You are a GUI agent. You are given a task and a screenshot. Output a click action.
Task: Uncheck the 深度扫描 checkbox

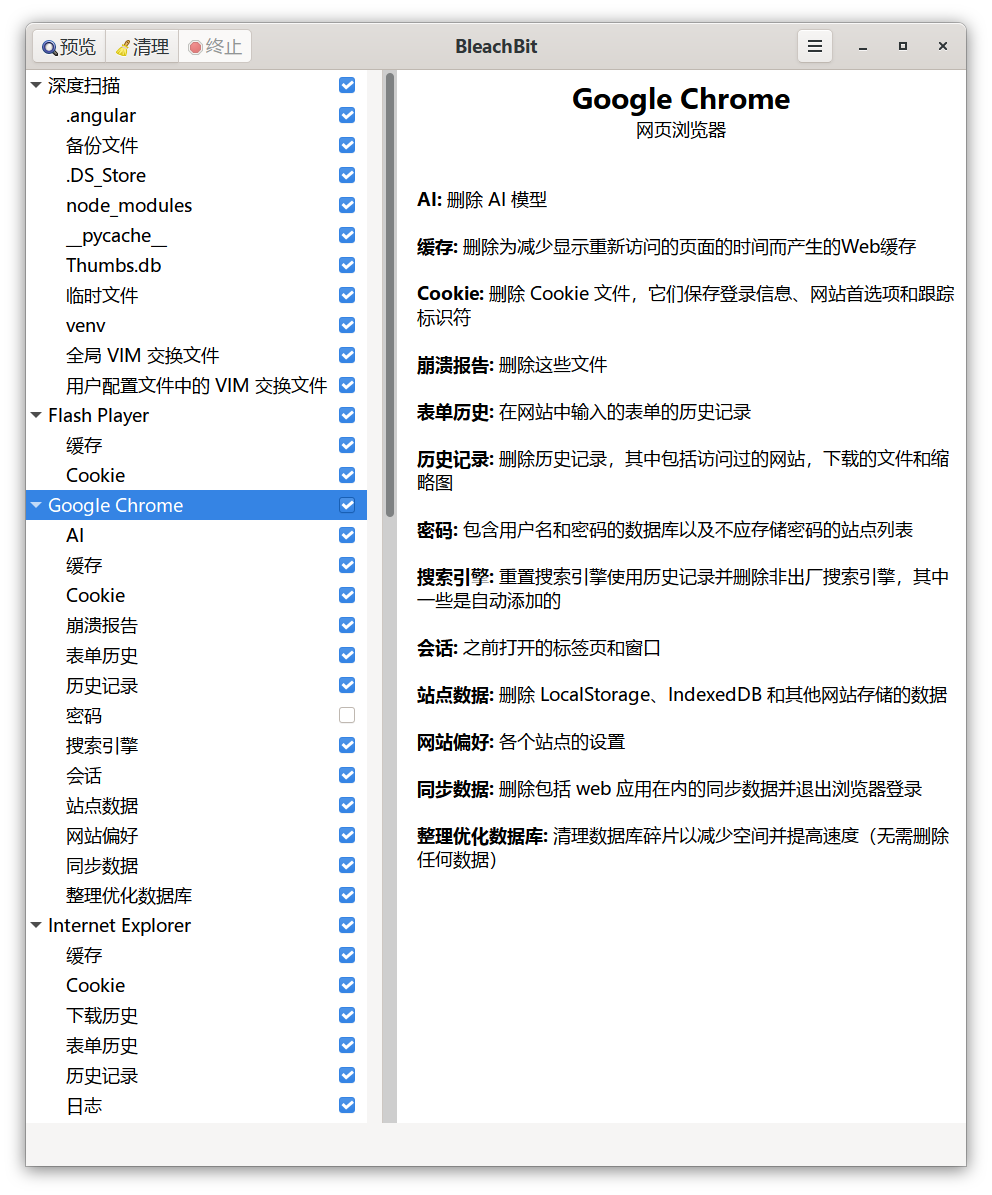click(x=347, y=85)
